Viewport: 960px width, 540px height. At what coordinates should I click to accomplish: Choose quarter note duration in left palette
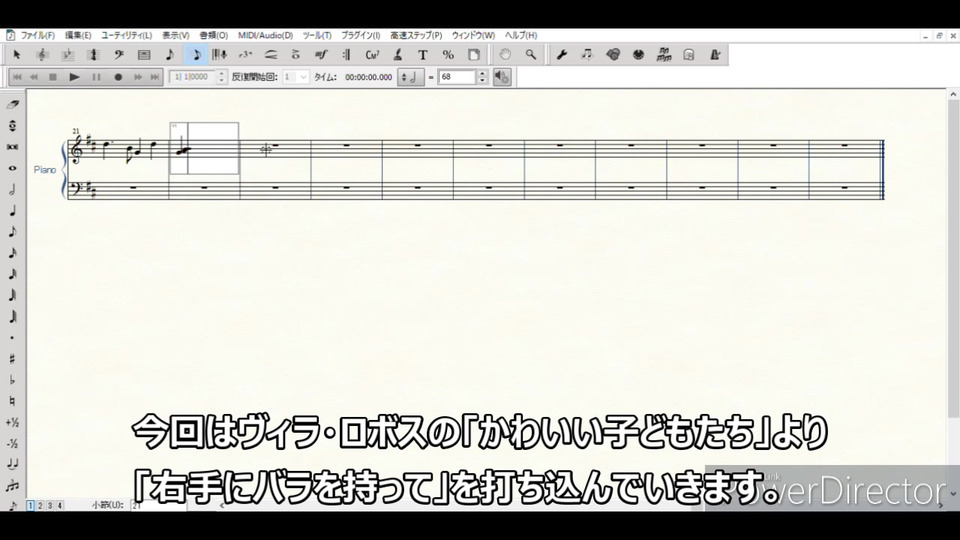(x=12, y=211)
